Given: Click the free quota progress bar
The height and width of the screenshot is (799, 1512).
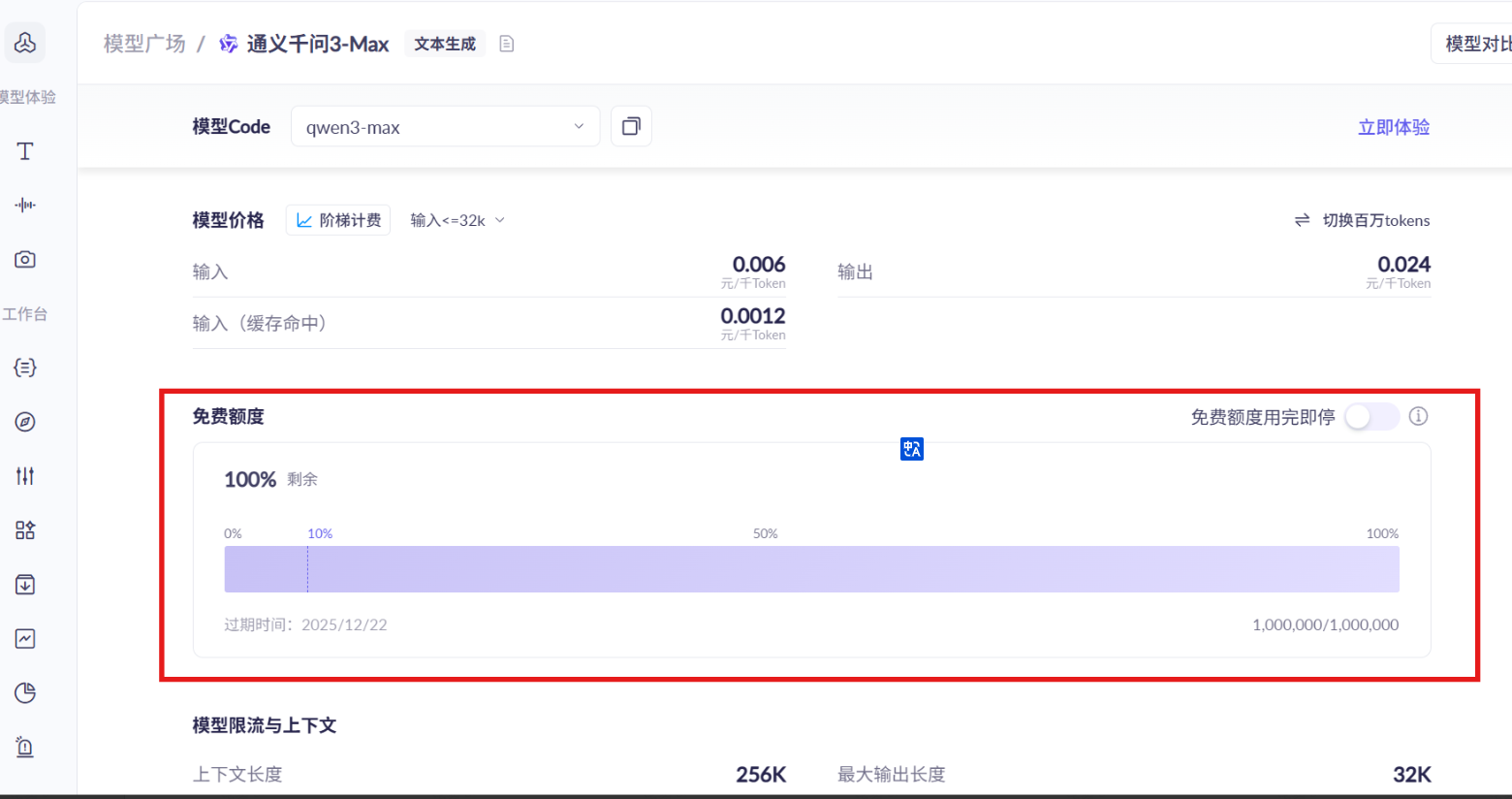Looking at the screenshot, I should (x=811, y=569).
